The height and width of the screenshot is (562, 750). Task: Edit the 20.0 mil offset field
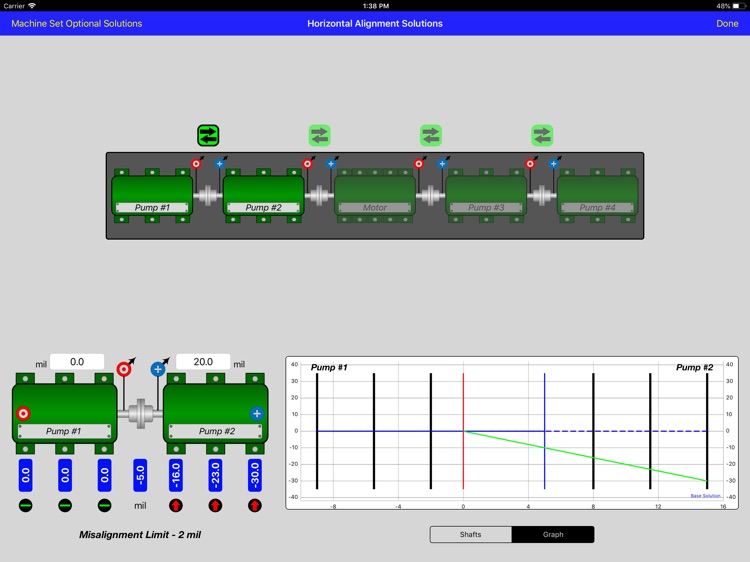(203, 362)
